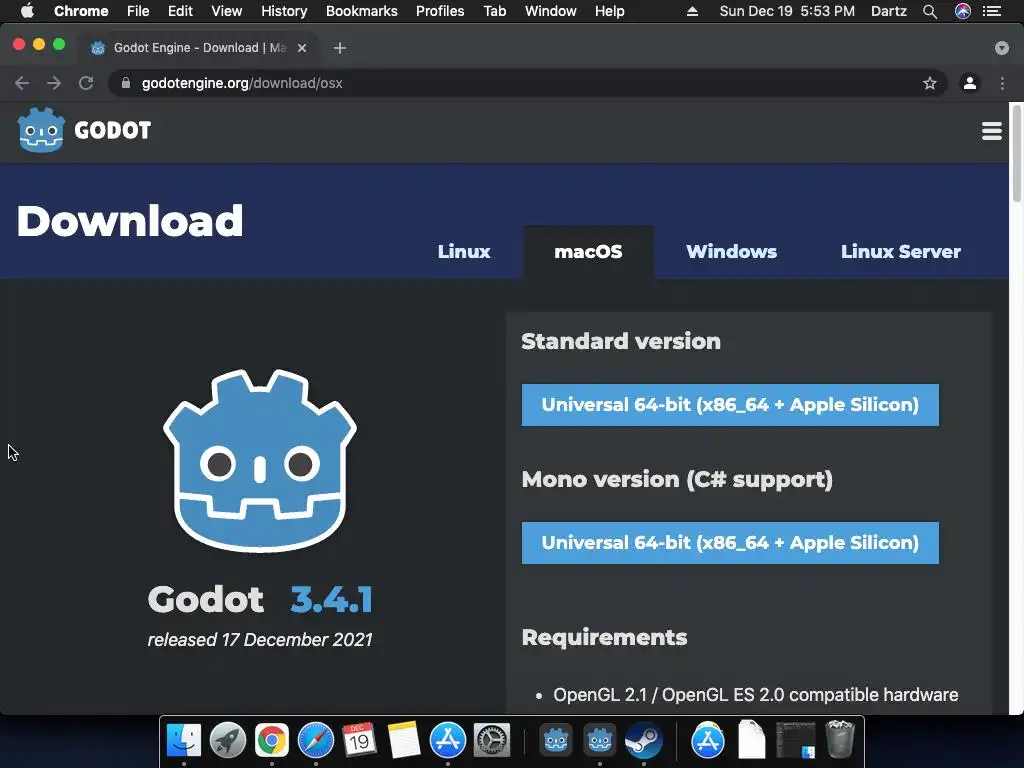Reload the page in Chrome
The width and height of the screenshot is (1024, 768).
(86, 83)
